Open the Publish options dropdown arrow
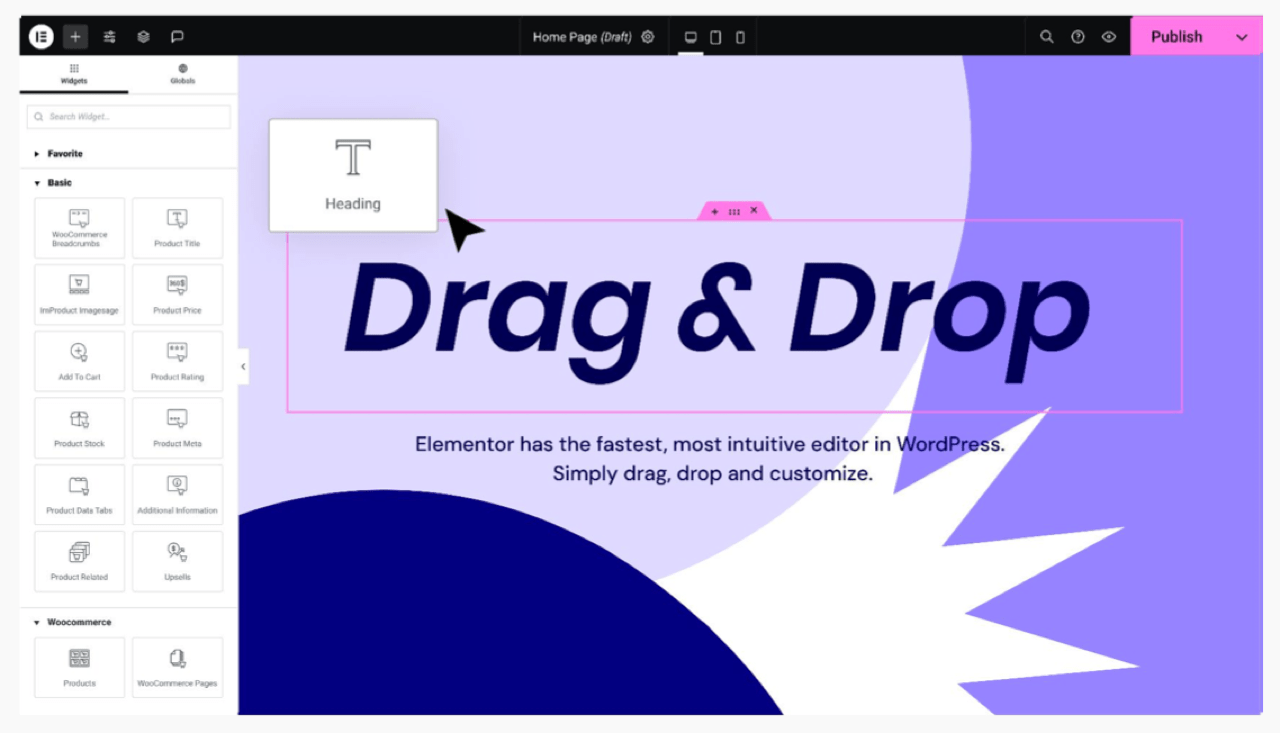Viewport: 1280px width, 733px height. click(1242, 37)
